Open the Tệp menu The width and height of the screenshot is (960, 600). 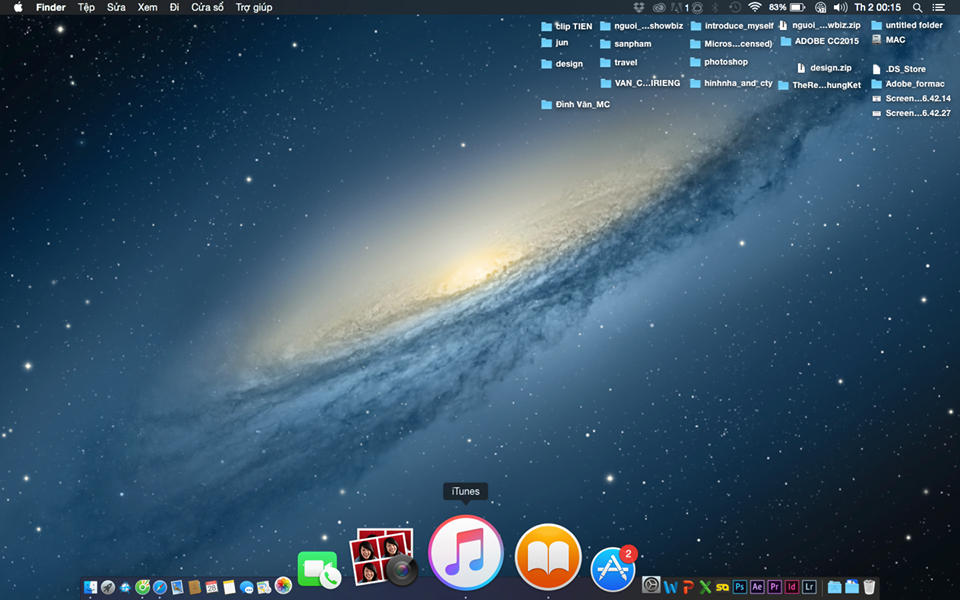(x=87, y=7)
